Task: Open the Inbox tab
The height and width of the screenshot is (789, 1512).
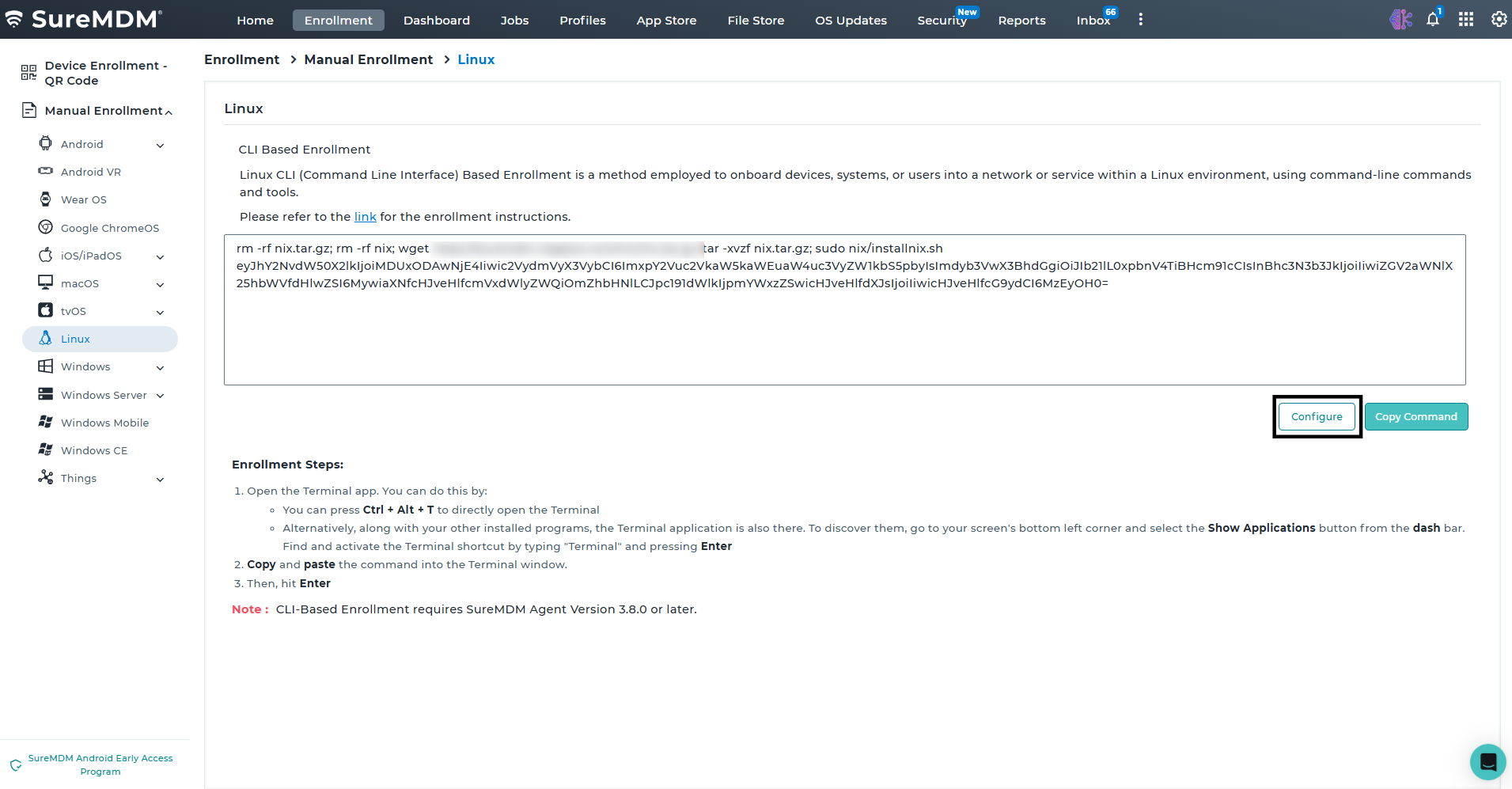Action: point(1093,21)
